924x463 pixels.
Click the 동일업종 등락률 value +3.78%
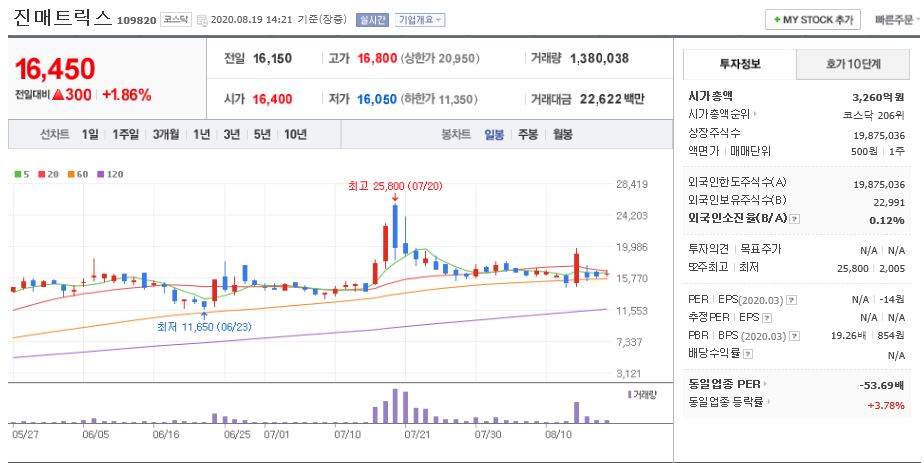coord(886,405)
